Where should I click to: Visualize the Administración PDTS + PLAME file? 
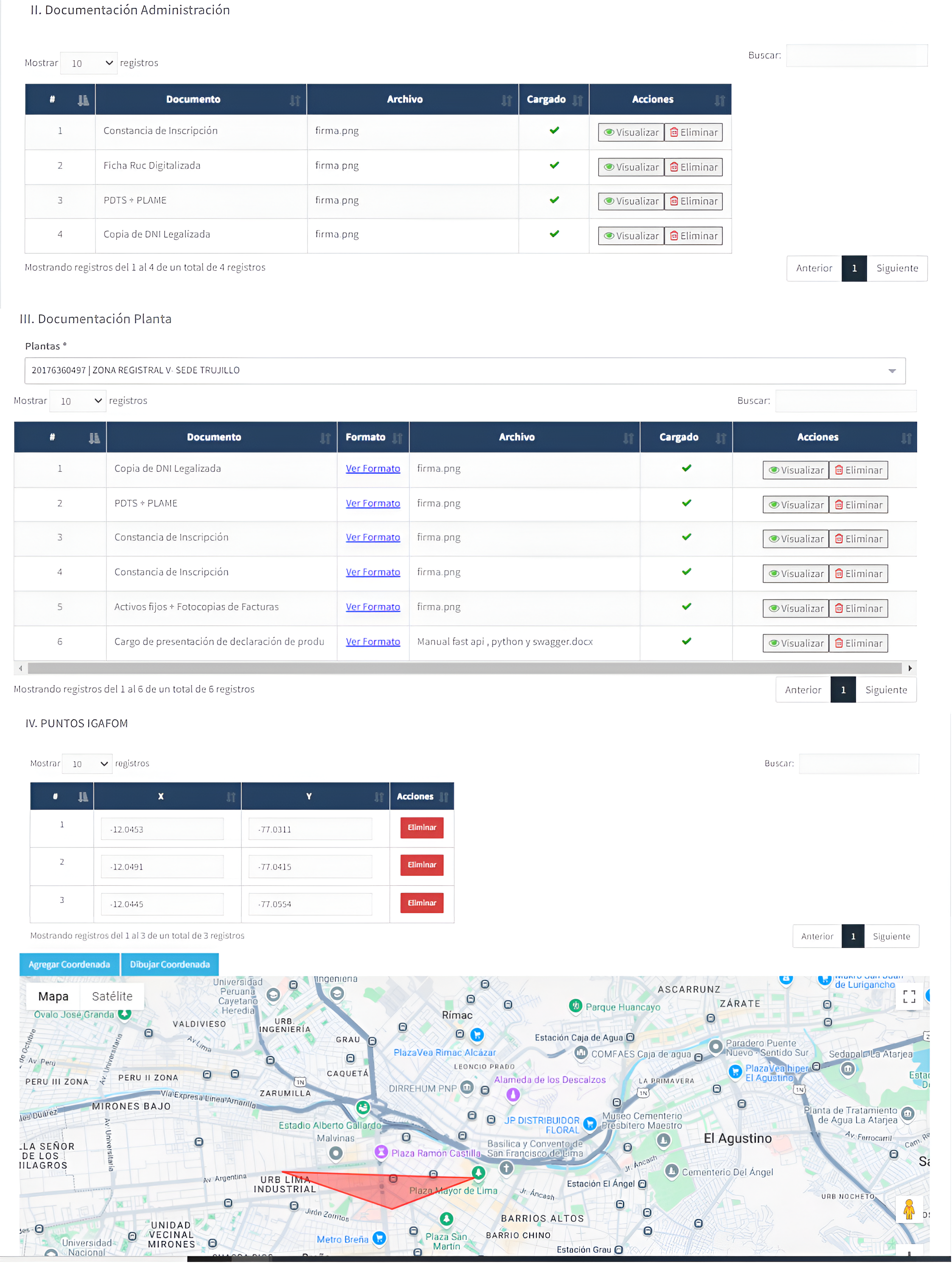(x=630, y=201)
